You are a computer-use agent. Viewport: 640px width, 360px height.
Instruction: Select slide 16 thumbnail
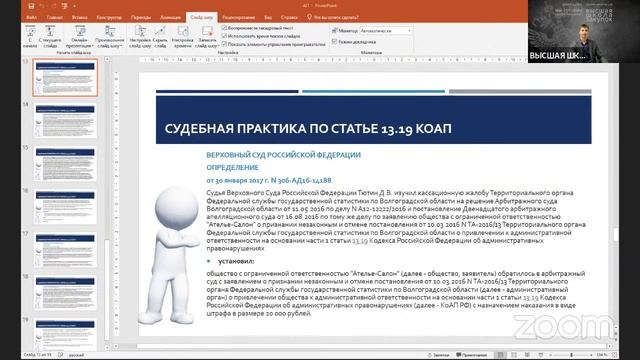pyautogui.click(x=65, y=207)
